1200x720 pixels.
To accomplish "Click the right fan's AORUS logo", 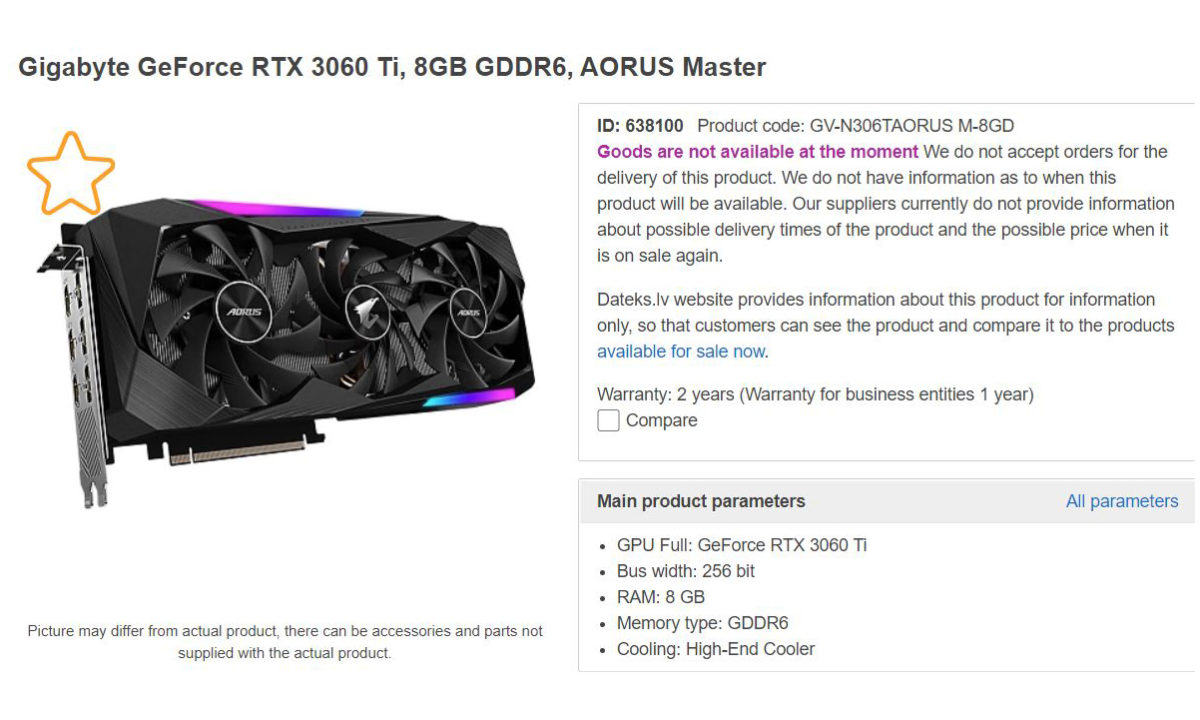I will click(x=468, y=310).
